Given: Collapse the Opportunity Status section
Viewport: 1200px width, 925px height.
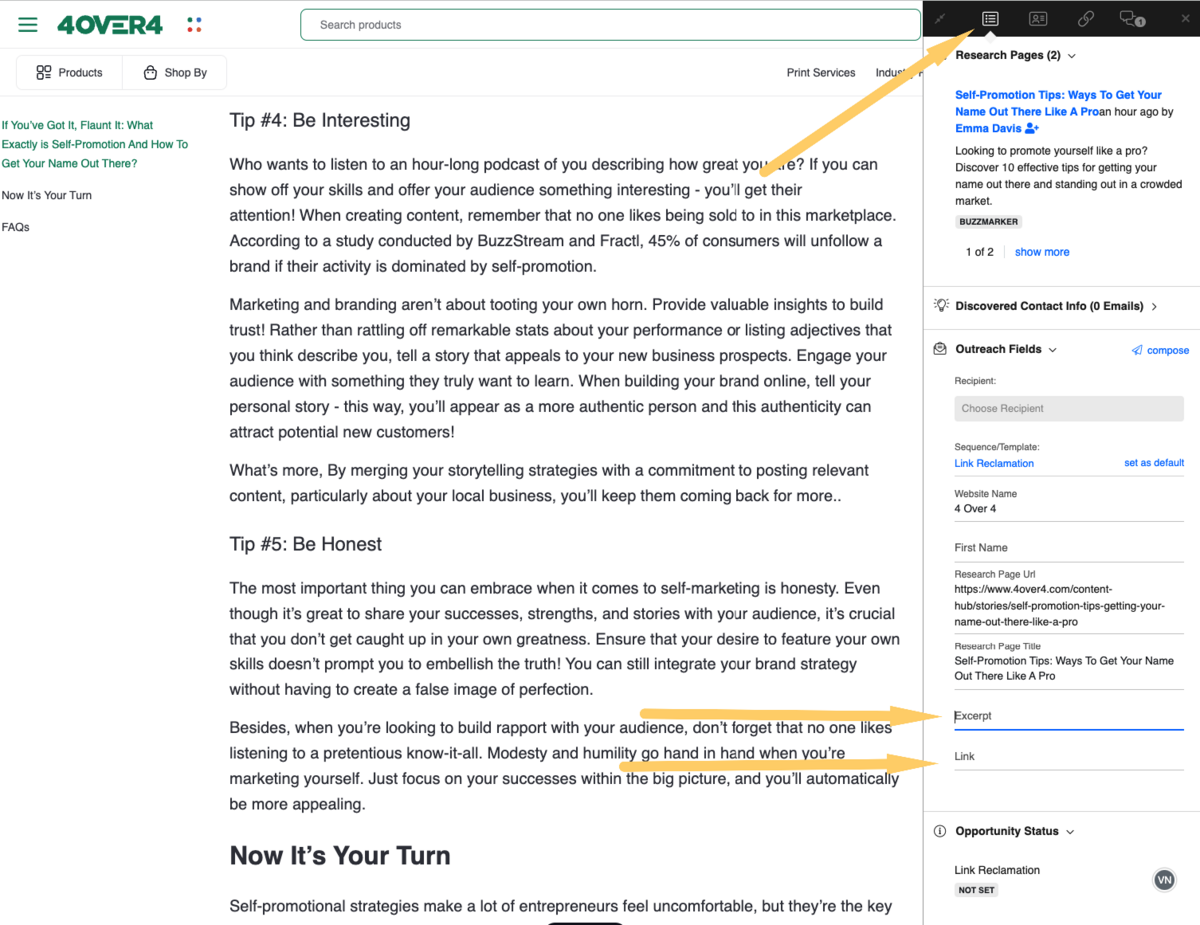Looking at the screenshot, I should tap(1071, 831).
